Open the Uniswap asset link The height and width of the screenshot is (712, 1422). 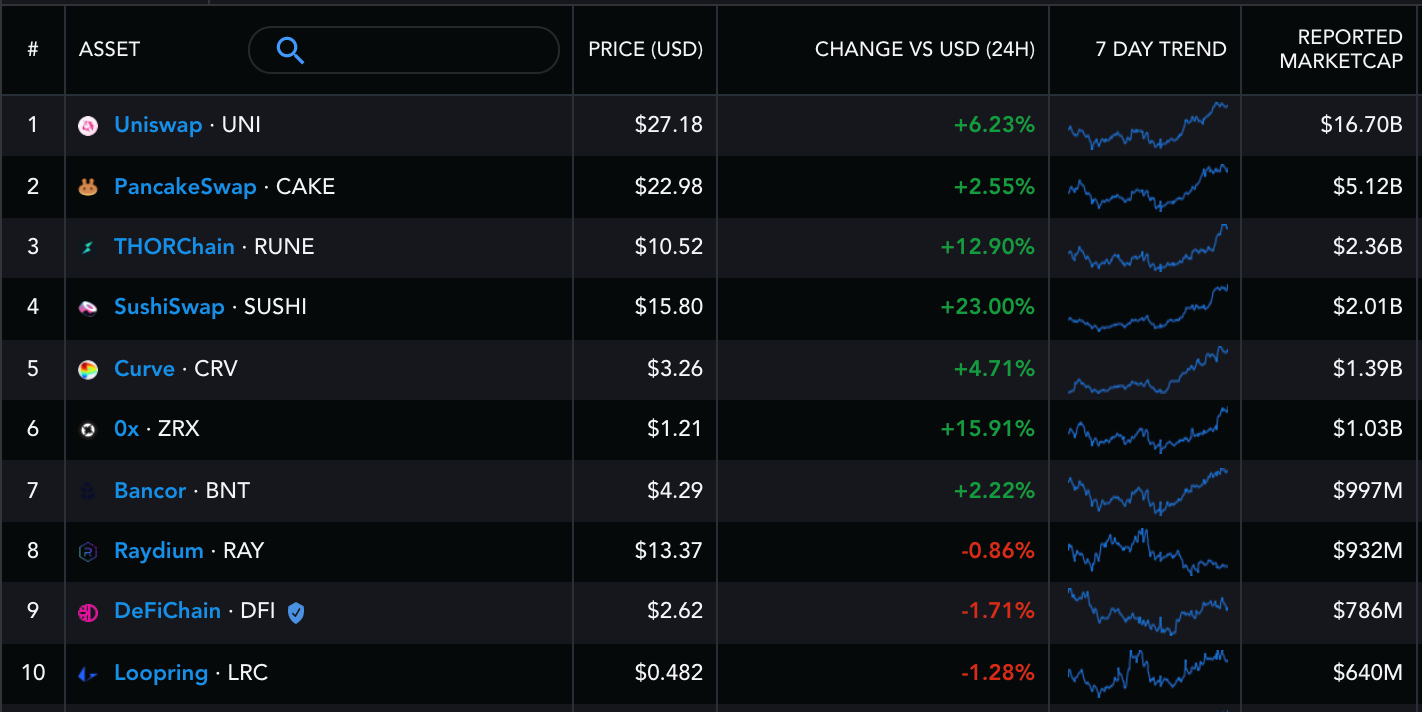coord(158,125)
